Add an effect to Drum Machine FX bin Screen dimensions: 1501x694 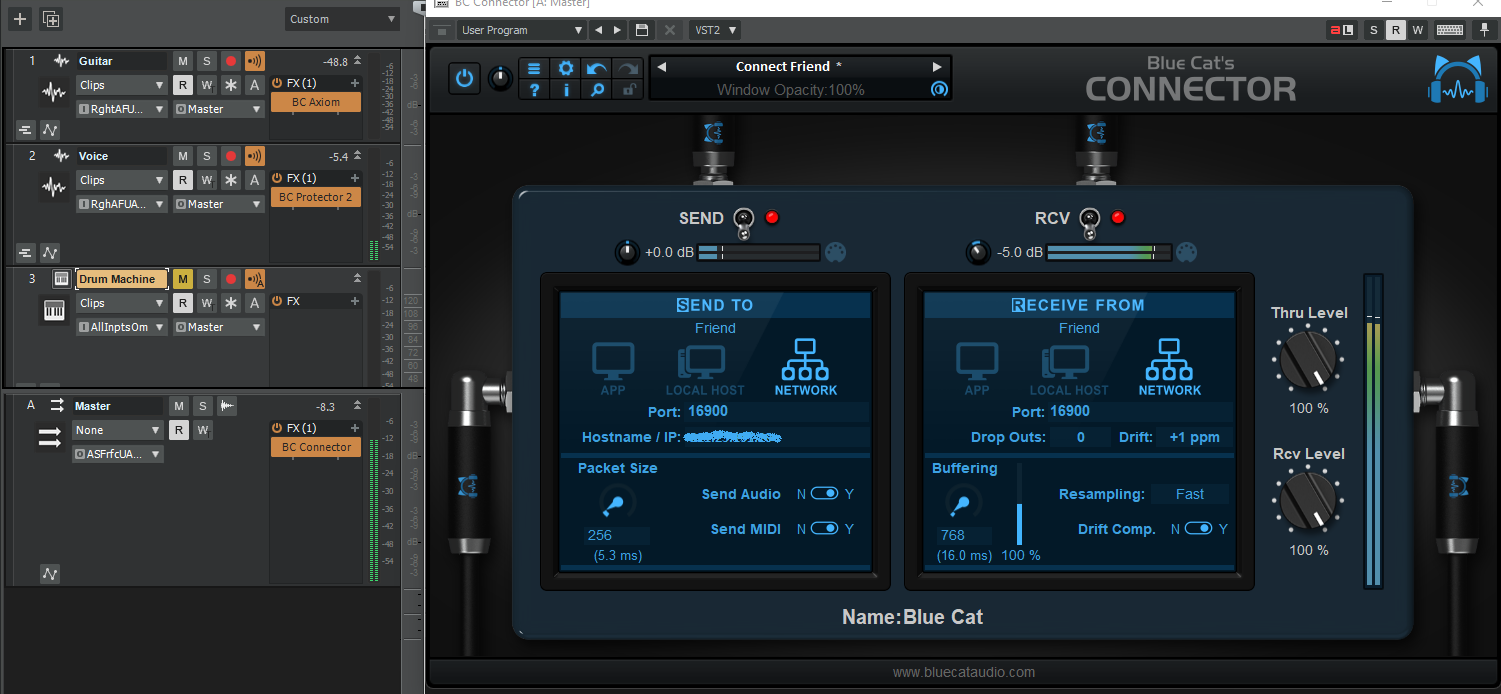point(354,301)
